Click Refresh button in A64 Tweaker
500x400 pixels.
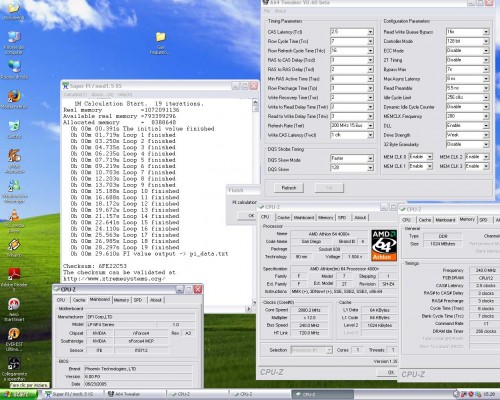(289, 188)
